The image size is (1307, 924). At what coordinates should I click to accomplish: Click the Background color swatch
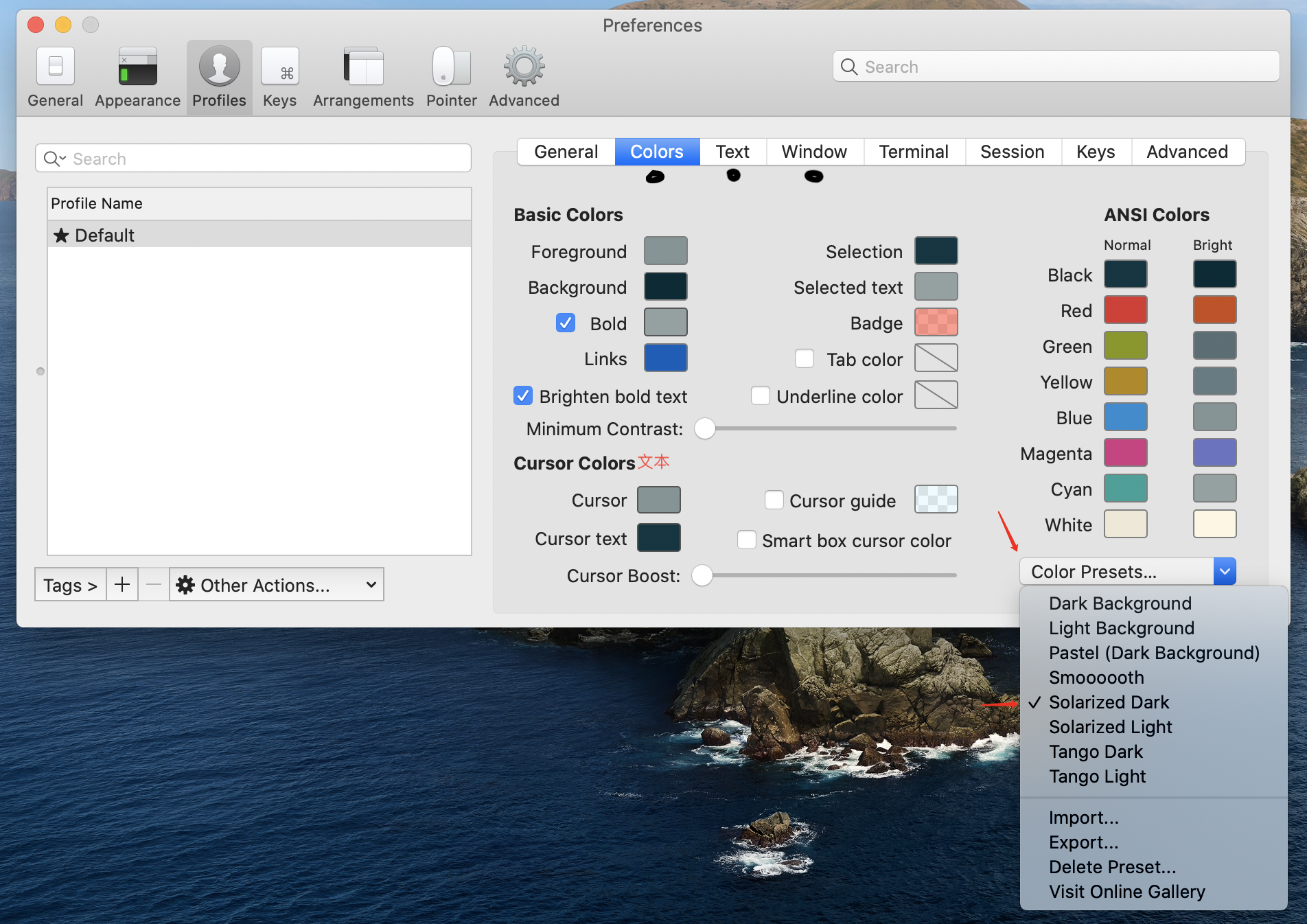[x=665, y=287]
